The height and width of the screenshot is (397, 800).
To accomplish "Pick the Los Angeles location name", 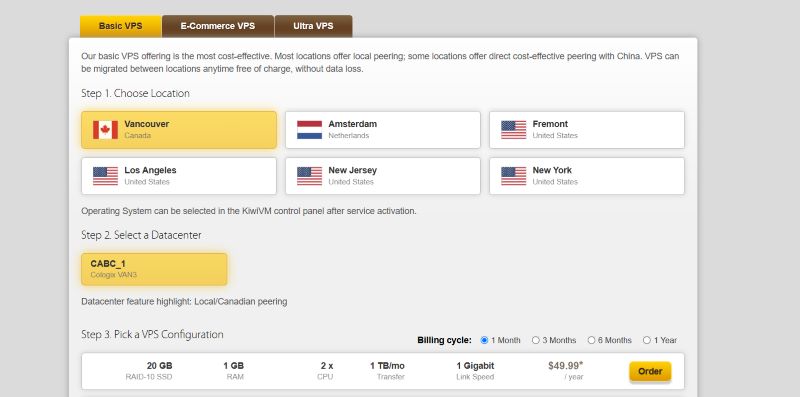I will pos(151,170).
